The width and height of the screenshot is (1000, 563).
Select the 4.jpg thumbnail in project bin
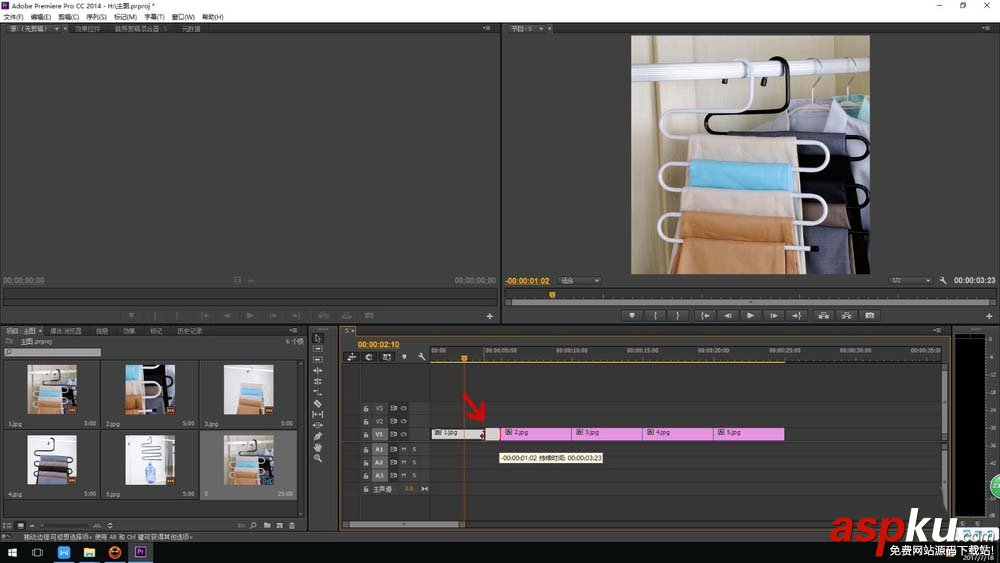(51, 459)
